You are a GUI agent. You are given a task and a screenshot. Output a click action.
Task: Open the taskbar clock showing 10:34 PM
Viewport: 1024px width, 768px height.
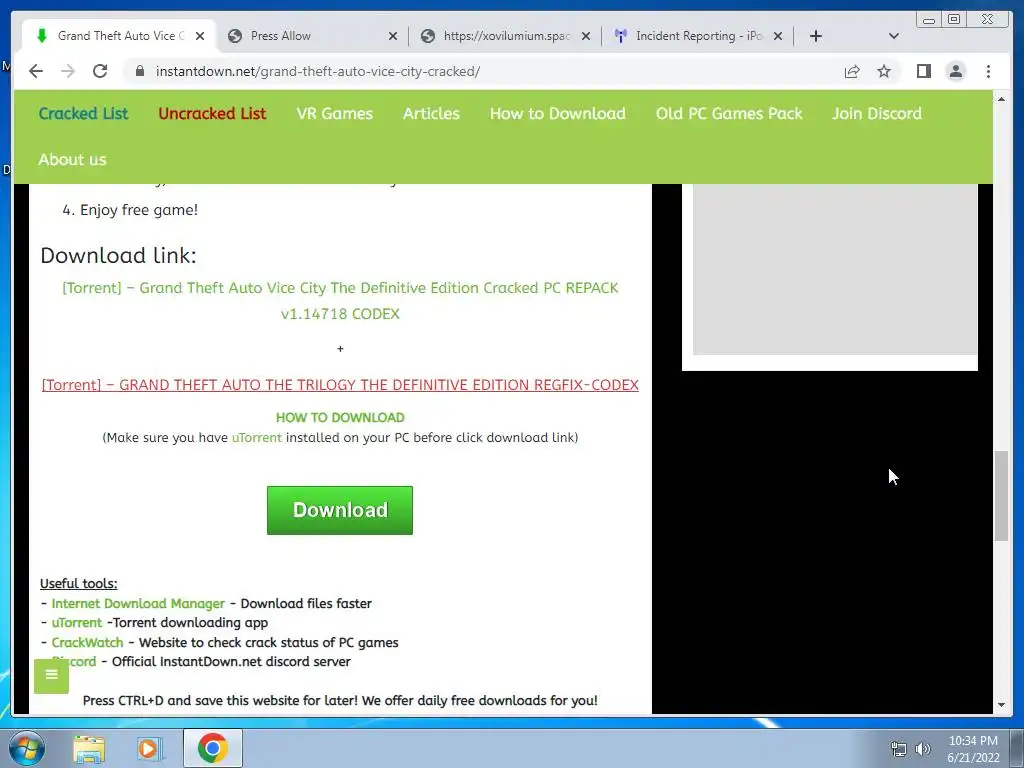[973, 749]
